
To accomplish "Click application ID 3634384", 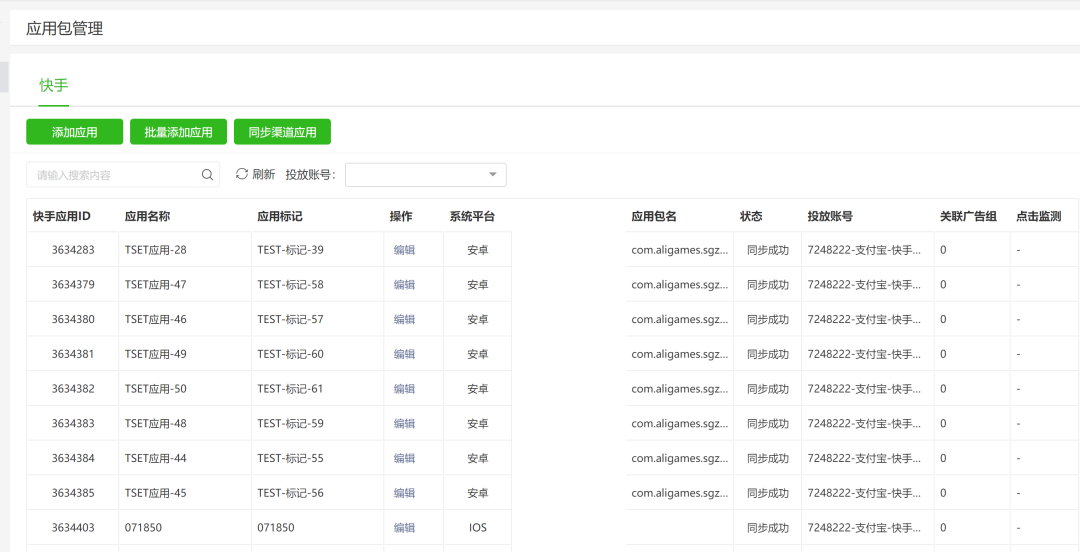I will coord(73,458).
